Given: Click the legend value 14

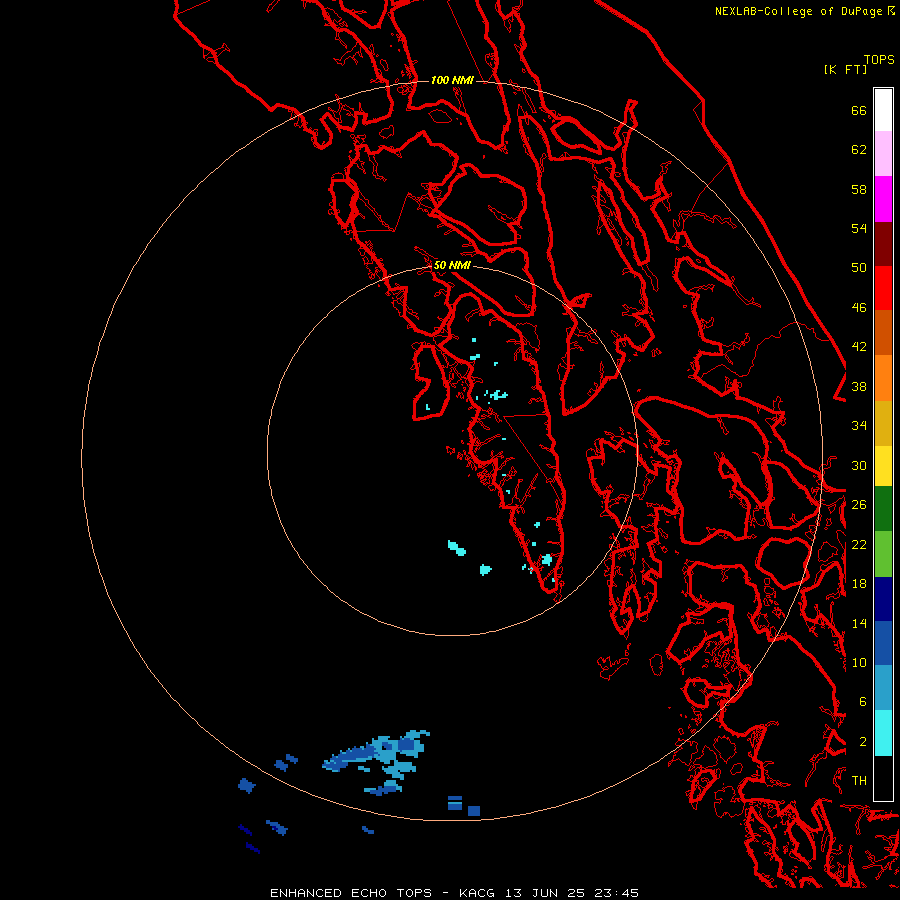Looking at the screenshot, I should coord(859,623).
